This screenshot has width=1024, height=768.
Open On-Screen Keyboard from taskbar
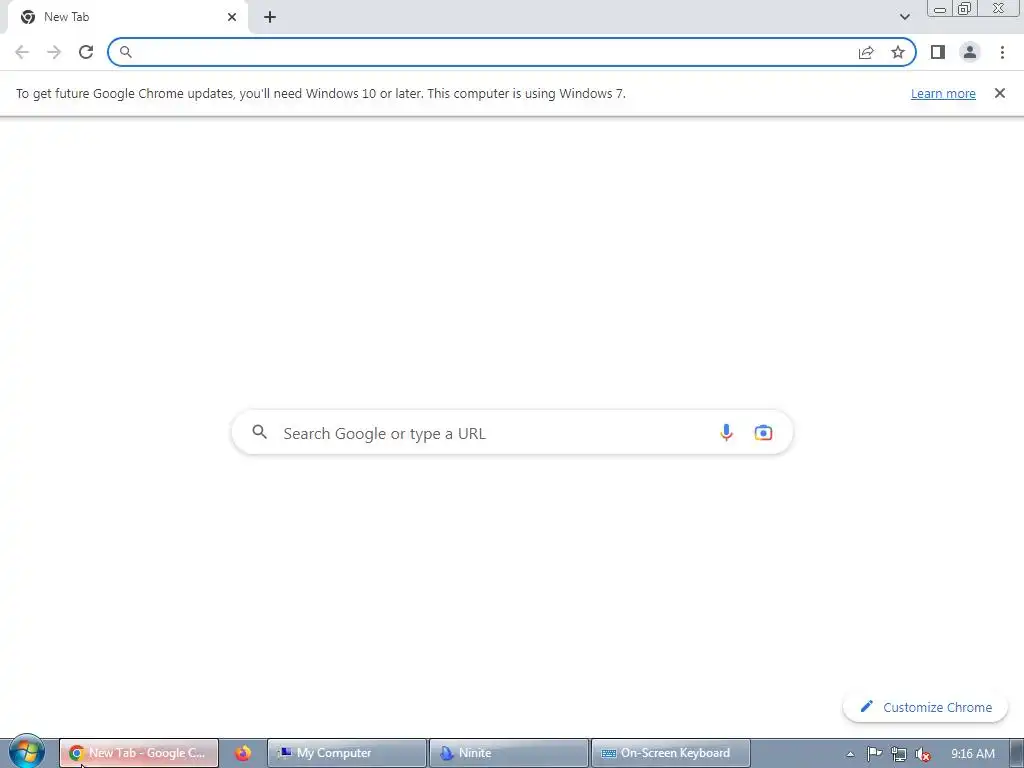click(x=671, y=753)
